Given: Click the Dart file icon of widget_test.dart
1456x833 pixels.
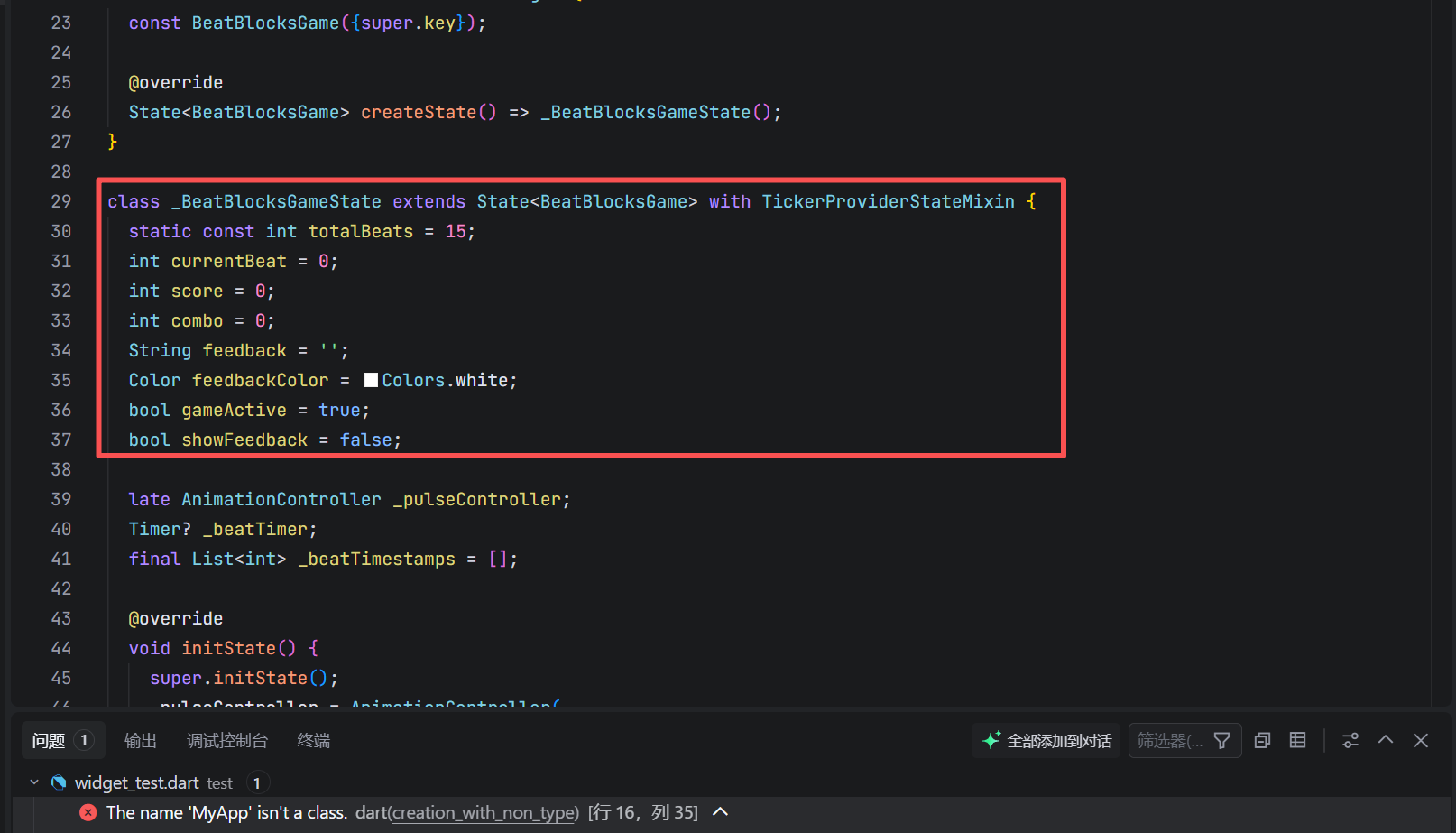Looking at the screenshot, I should click(x=59, y=782).
